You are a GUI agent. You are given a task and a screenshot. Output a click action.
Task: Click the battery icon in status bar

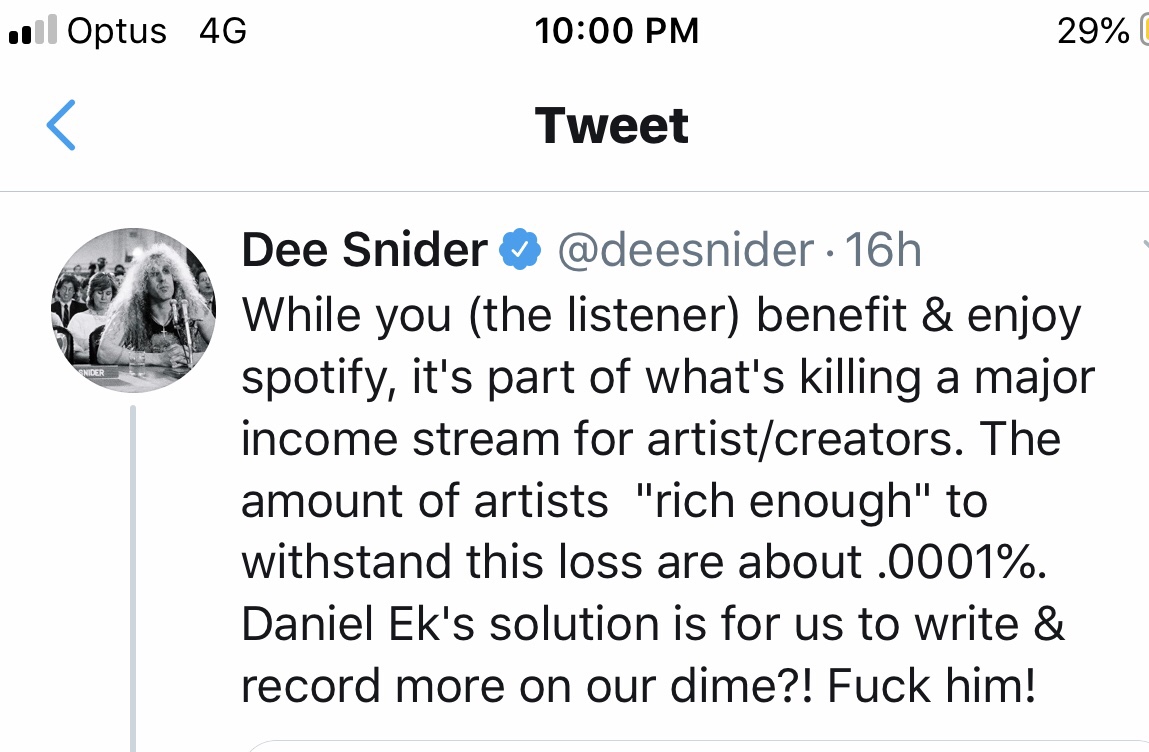[x=1143, y=32]
